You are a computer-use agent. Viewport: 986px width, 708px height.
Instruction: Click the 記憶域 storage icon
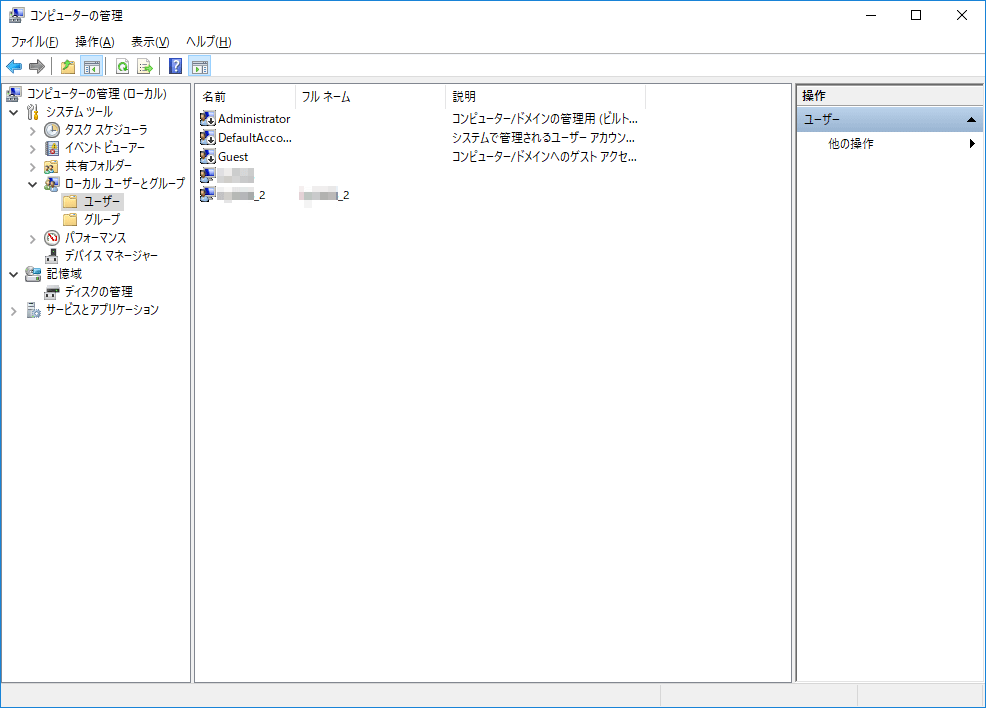tap(33, 274)
